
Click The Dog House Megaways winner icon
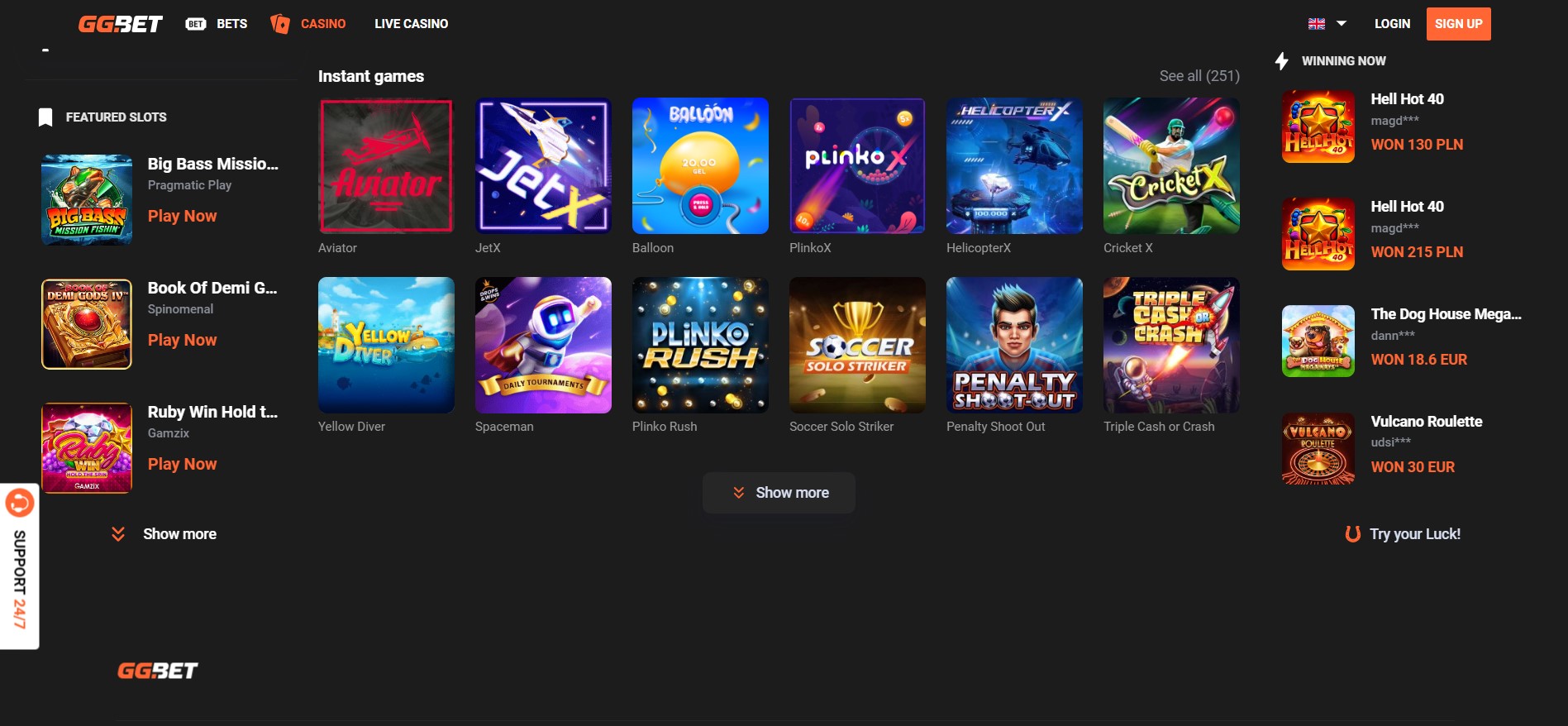coord(1318,342)
